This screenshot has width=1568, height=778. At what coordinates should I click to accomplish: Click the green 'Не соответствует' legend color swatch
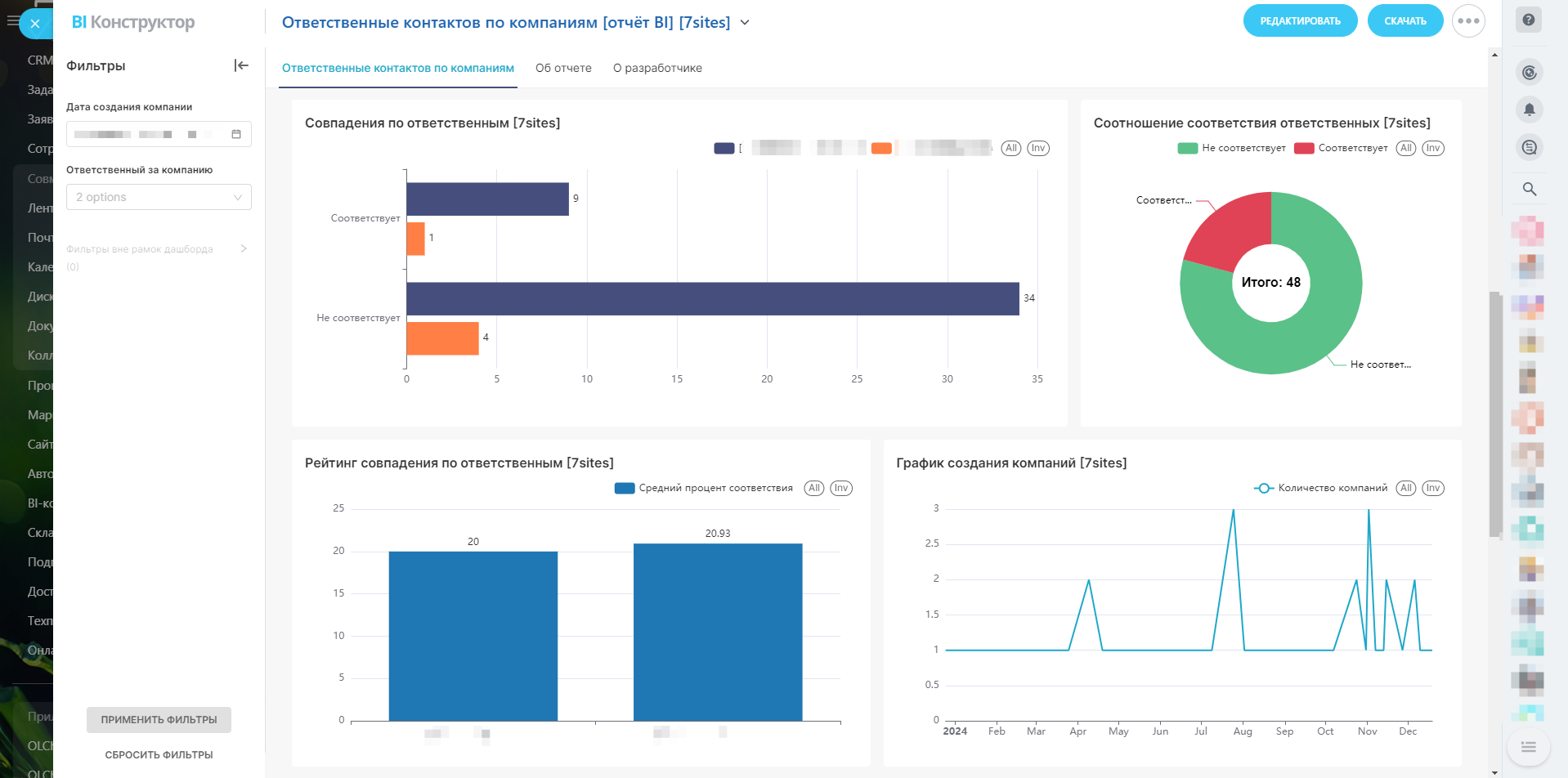pyautogui.click(x=1187, y=148)
